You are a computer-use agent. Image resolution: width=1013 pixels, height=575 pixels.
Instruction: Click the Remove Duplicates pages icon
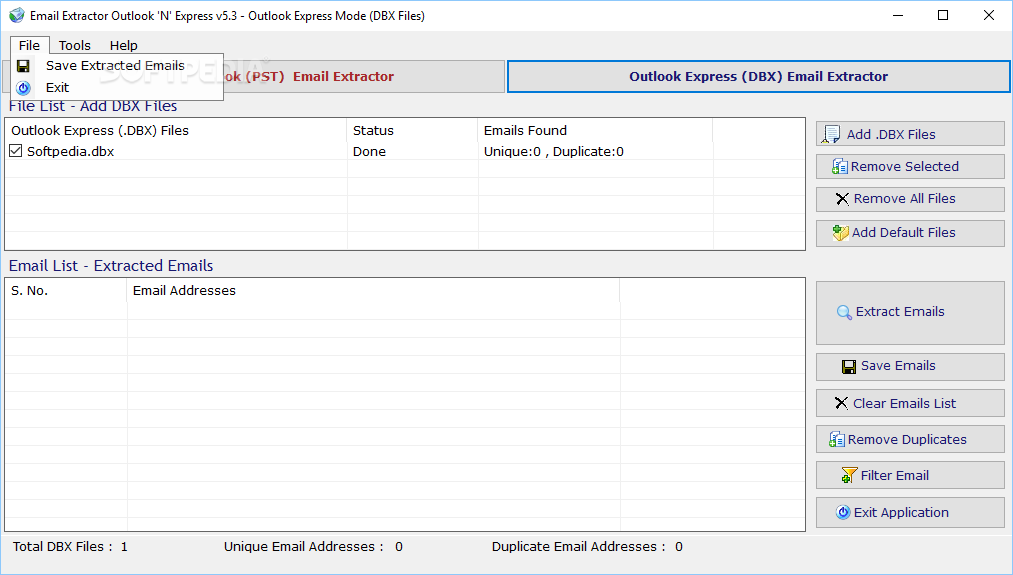[x=837, y=439]
